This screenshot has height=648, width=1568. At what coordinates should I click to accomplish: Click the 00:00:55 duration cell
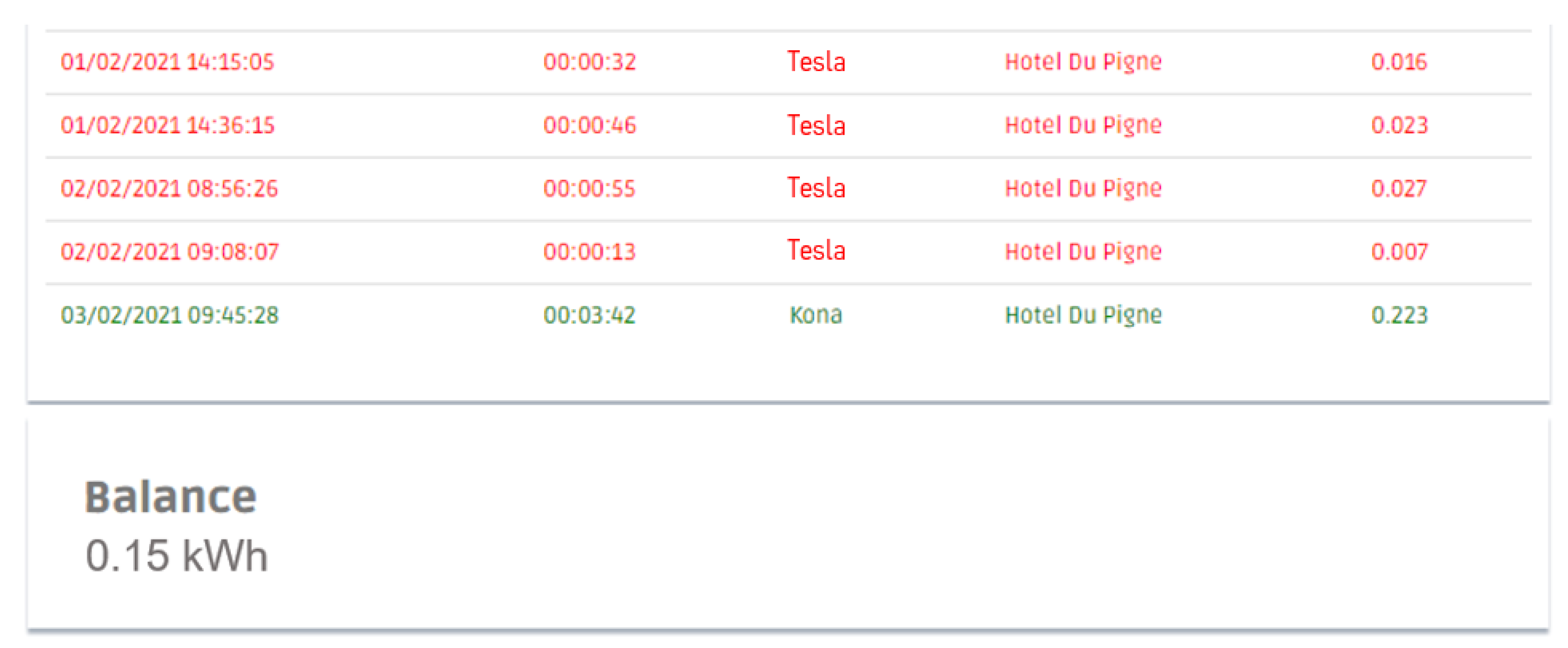point(589,189)
